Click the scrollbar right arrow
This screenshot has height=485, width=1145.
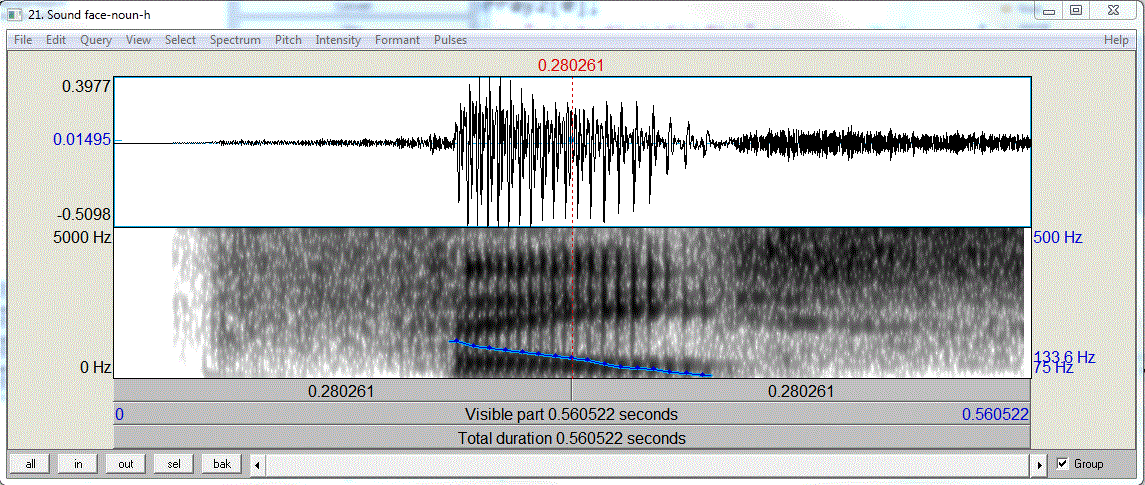tap(1041, 464)
